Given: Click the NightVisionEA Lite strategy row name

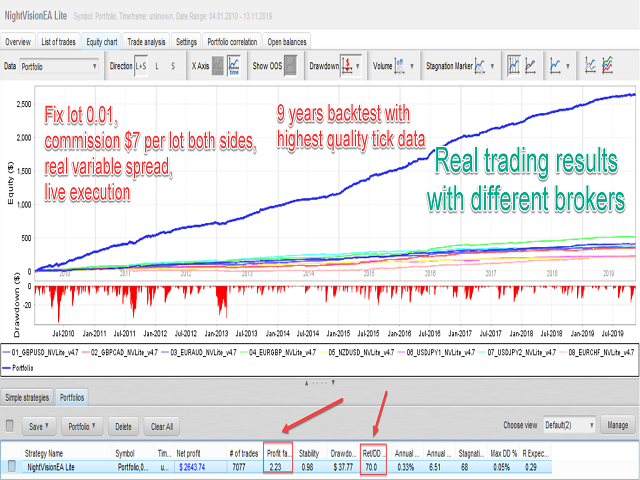Looking at the screenshot, I should 51,467.
